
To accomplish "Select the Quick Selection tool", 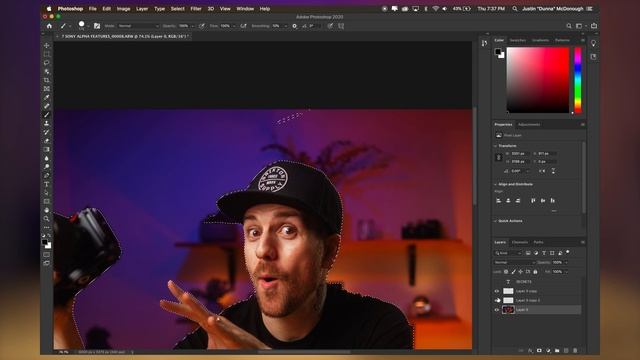I will (x=47, y=71).
